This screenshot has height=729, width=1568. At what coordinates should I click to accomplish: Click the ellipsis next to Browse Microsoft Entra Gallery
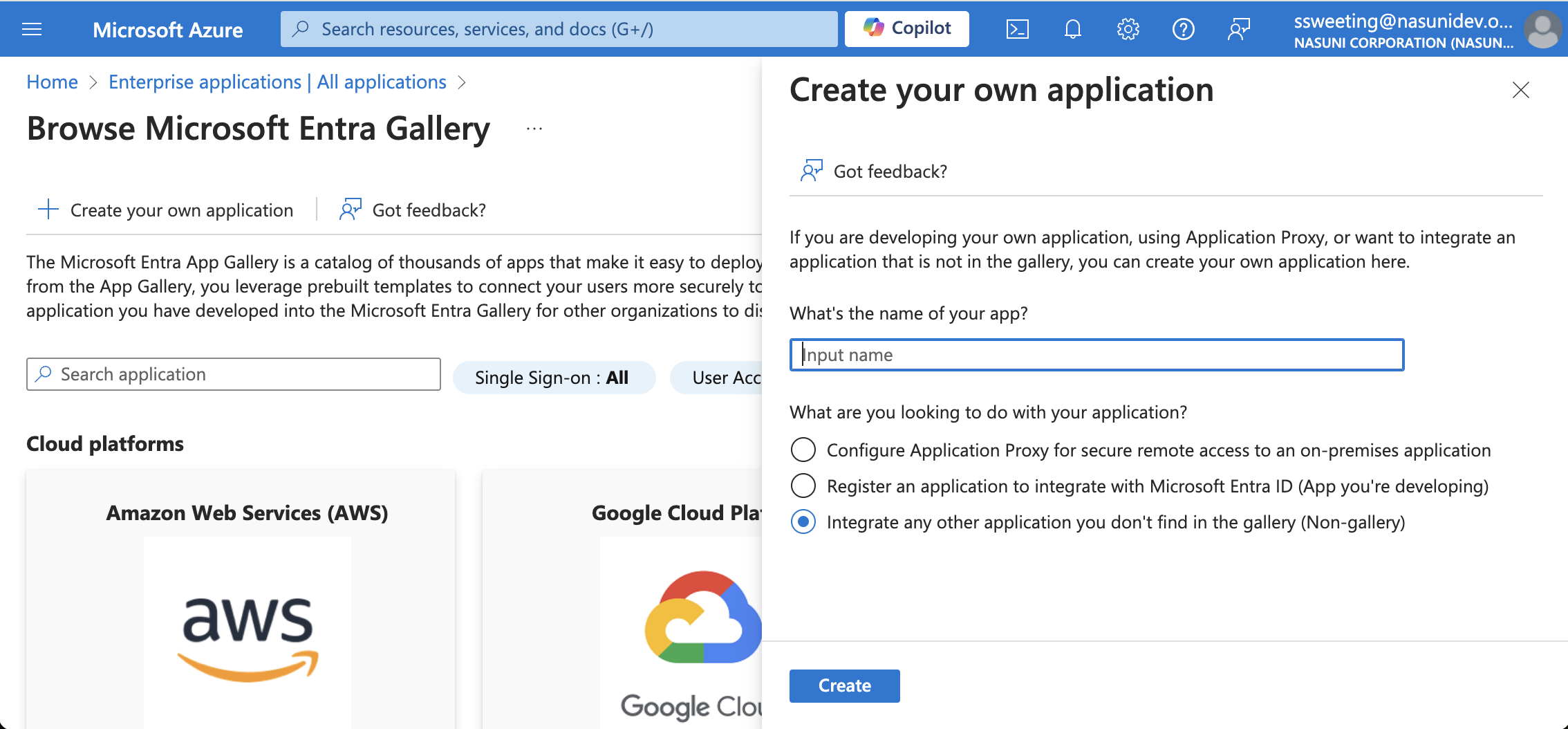click(x=534, y=129)
